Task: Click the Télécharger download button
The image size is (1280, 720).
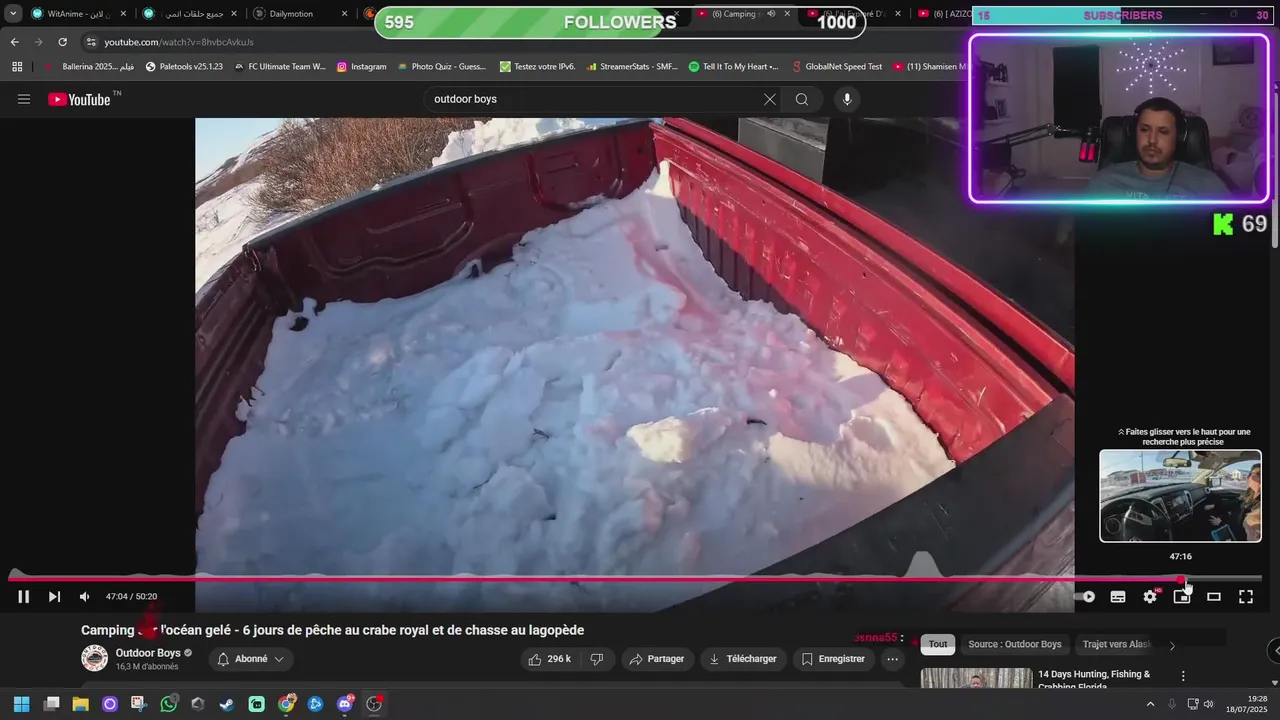Action: coord(743,659)
